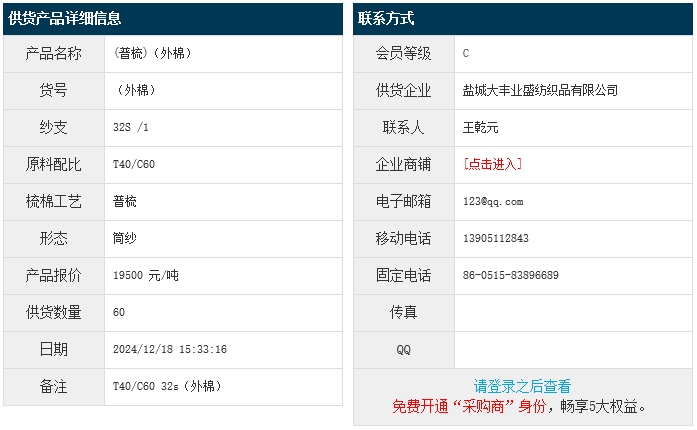Click the raw material ratio T40/C60
The image size is (697, 430).
point(134,164)
